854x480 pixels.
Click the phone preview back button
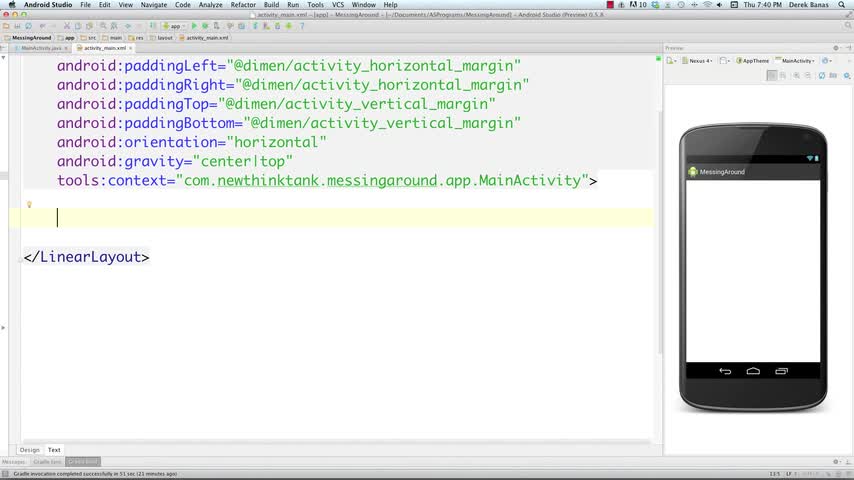[725, 371]
